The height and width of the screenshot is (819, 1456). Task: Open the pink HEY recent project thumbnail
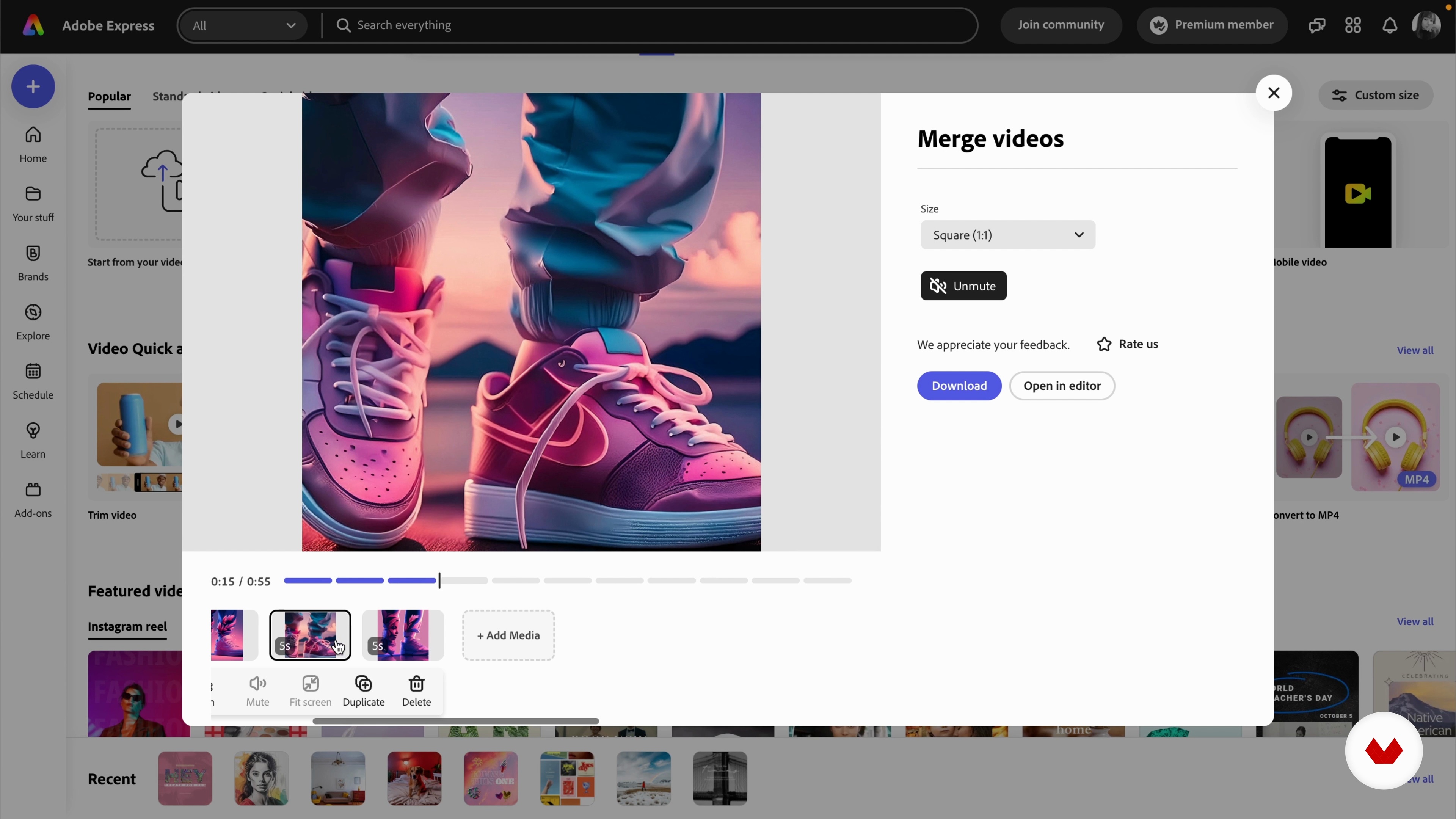point(185,778)
